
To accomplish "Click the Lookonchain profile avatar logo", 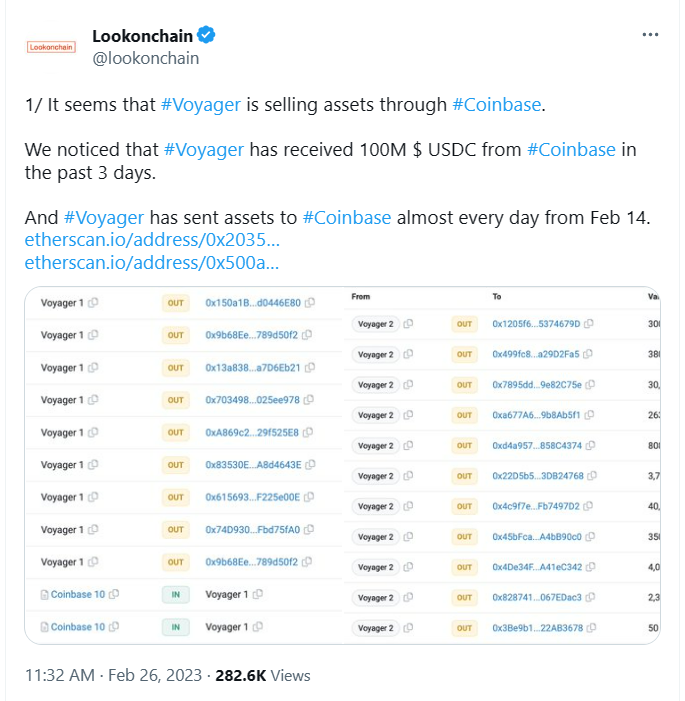I will pyautogui.click(x=51, y=47).
